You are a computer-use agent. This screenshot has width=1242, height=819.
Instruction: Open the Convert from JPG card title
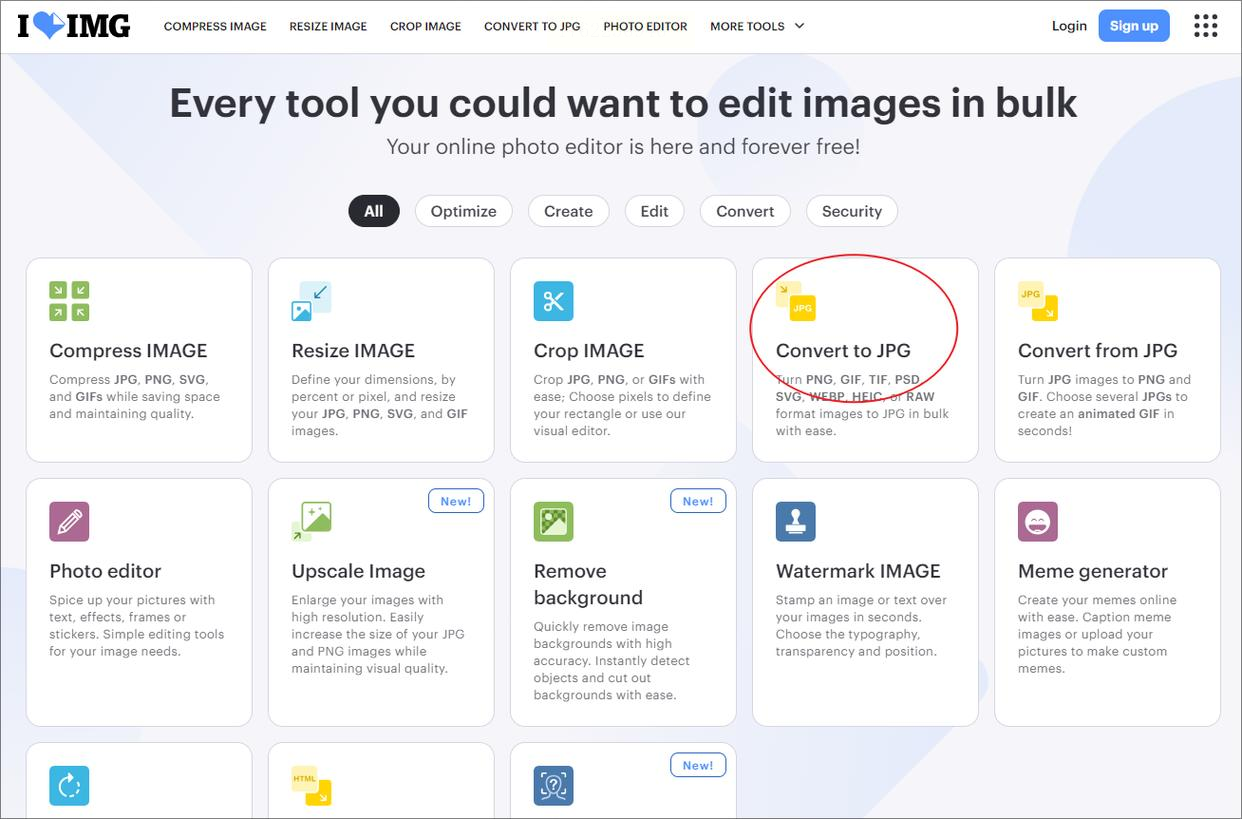[1097, 351]
